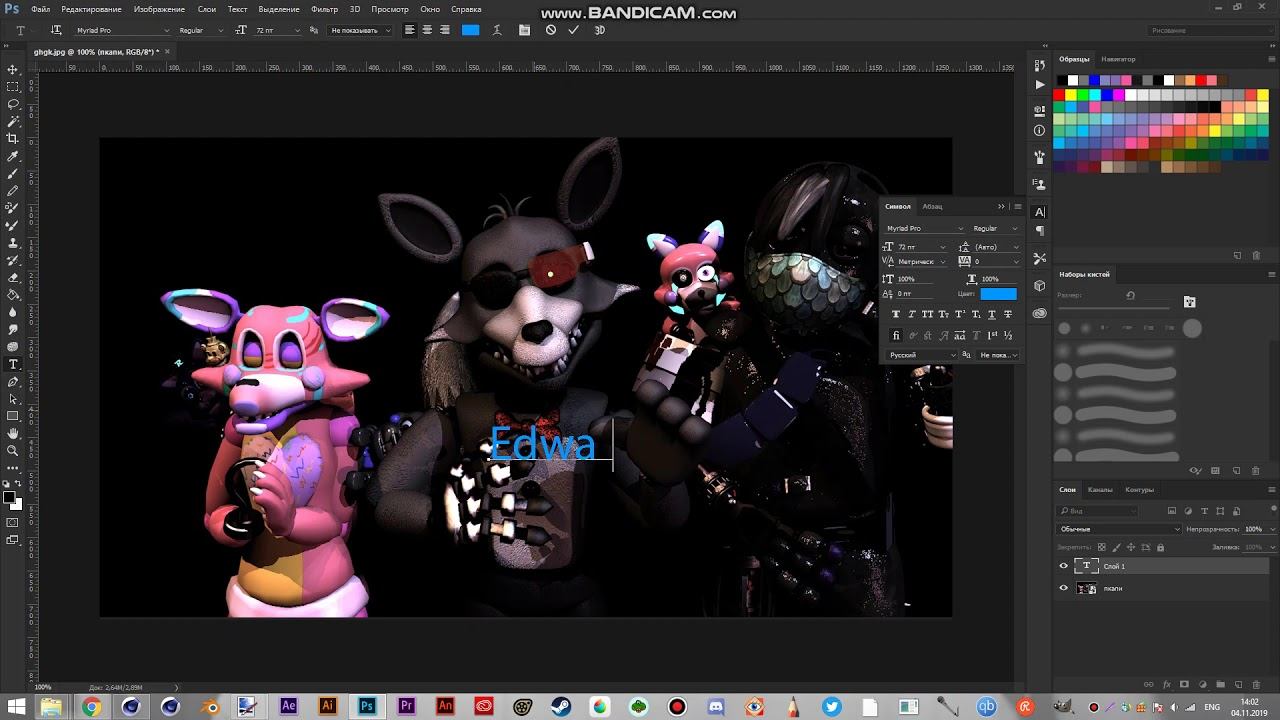The width and height of the screenshot is (1280, 720).
Task: Open Chrome from the Windows taskbar
Action: point(91,707)
